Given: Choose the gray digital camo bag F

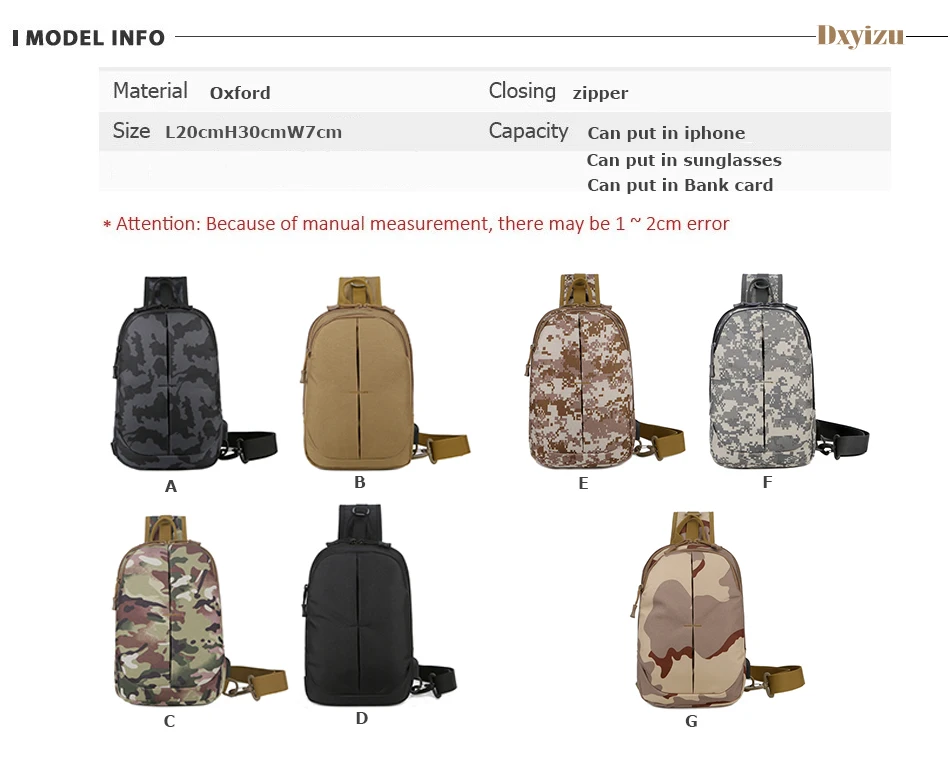Looking at the screenshot, I should [x=789, y=371].
